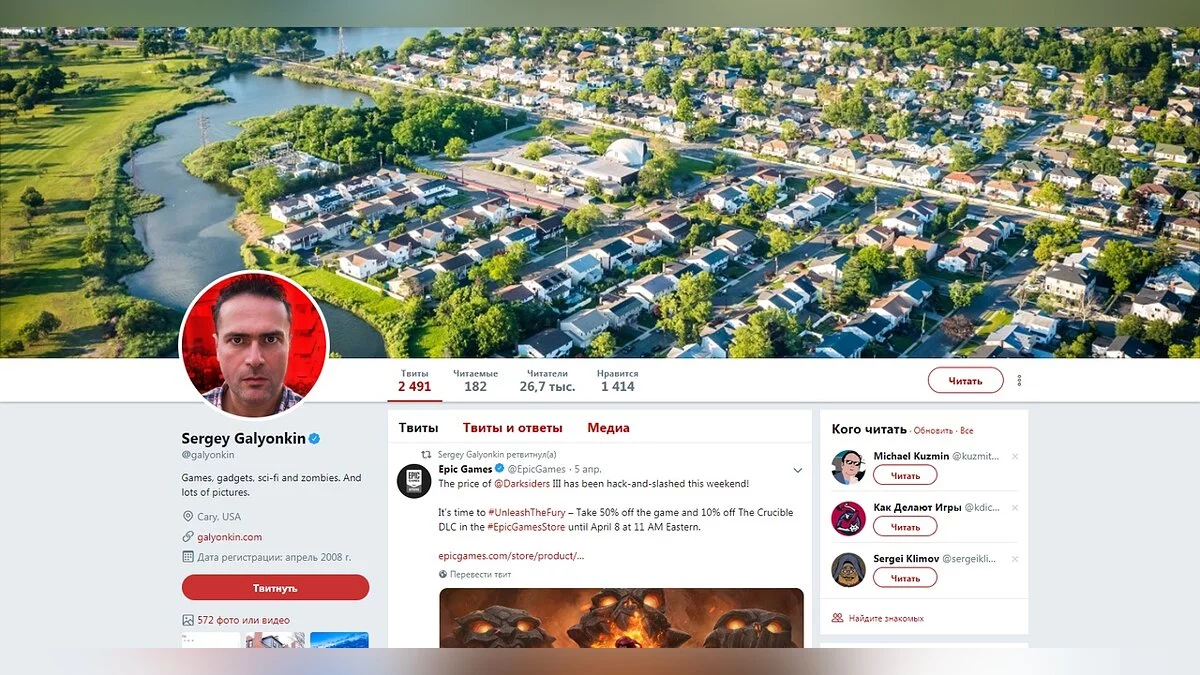Screen dimensions: 1200x675
Task: Dismiss Sergei Klimov suggestion with the X
Action: 1014,559
